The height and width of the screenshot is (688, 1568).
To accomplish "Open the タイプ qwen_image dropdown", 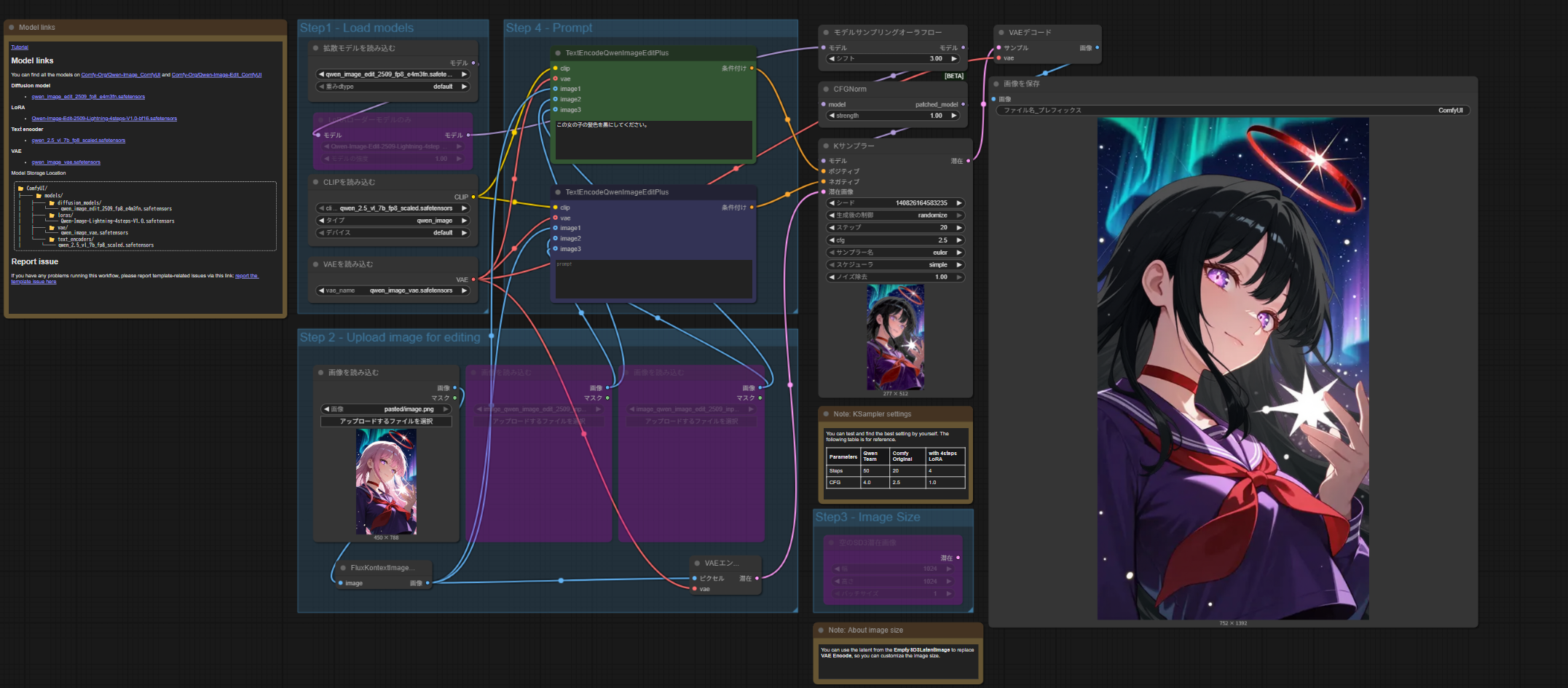I will [x=393, y=221].
